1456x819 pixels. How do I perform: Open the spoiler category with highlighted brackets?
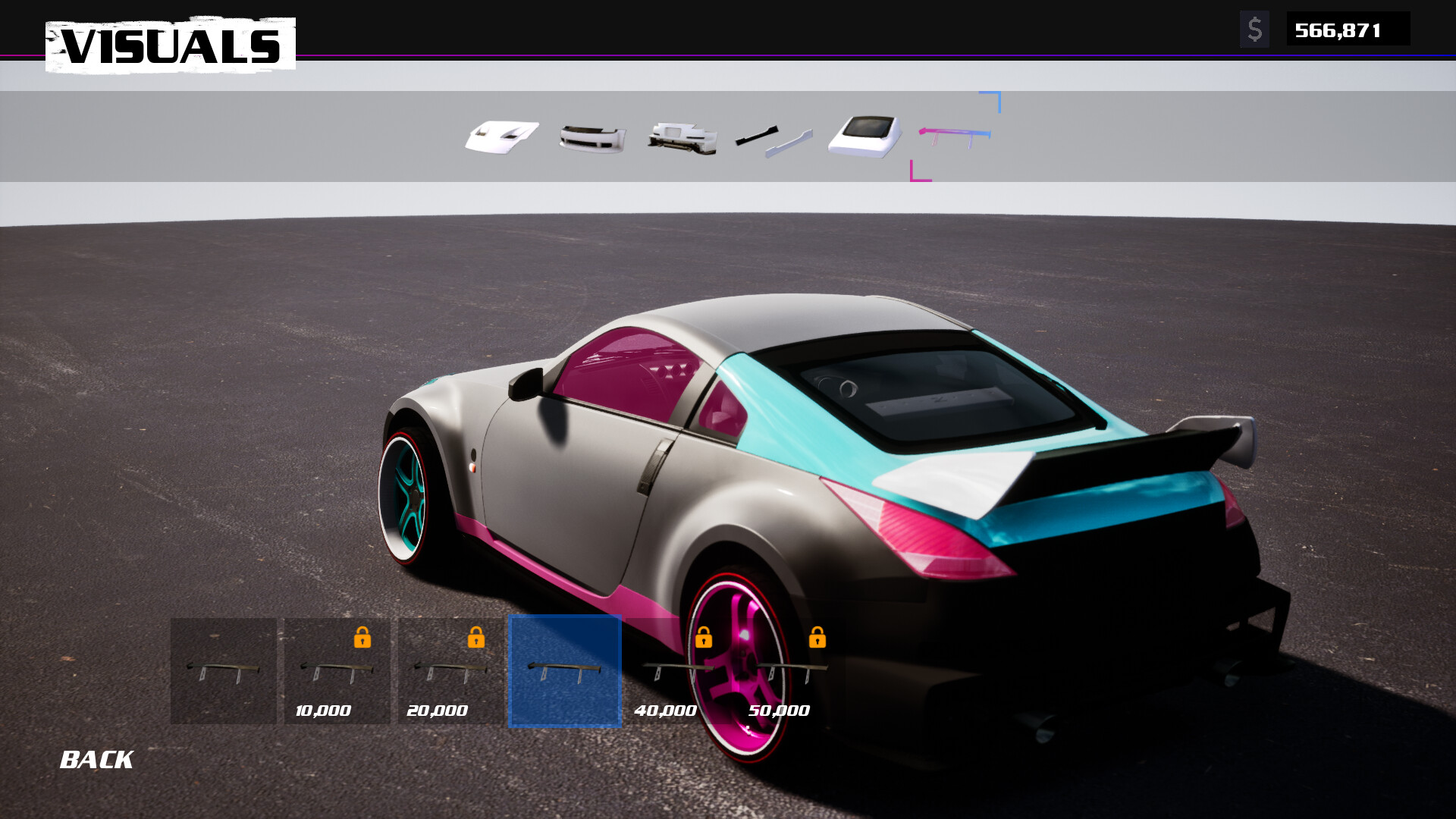[954, 138]
